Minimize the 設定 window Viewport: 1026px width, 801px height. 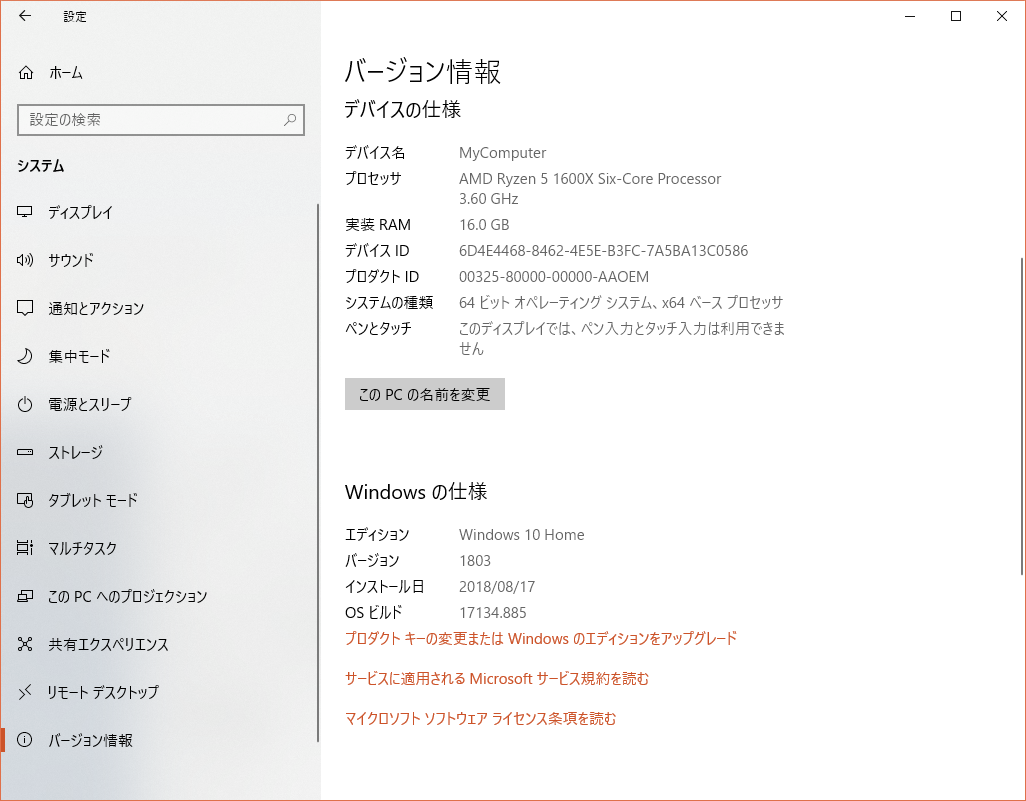(910, 16)
